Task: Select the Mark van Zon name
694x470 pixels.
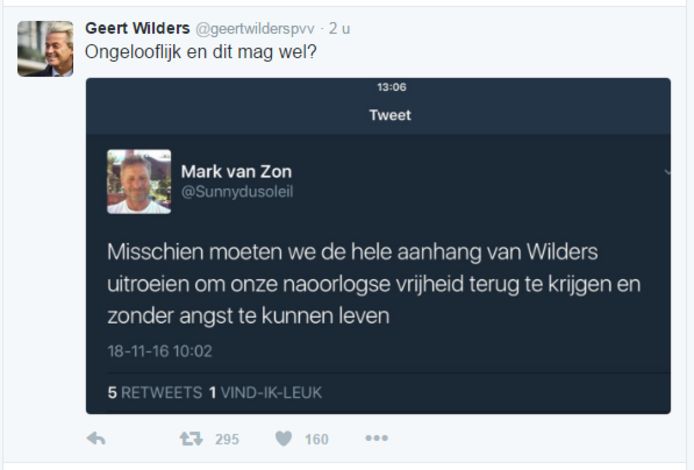Action: (236, 172)
